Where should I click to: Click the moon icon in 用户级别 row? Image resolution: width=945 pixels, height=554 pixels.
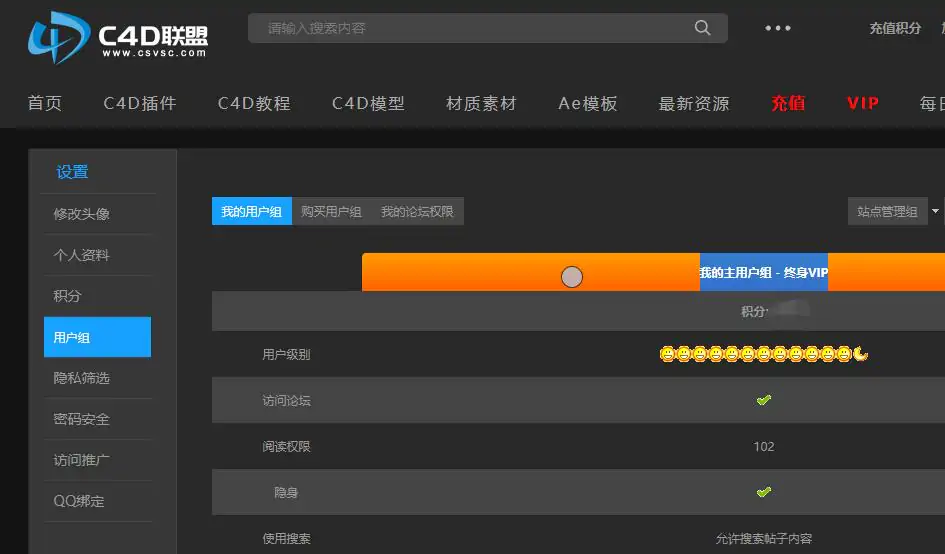pyautogui.click(x=861, y=354)
